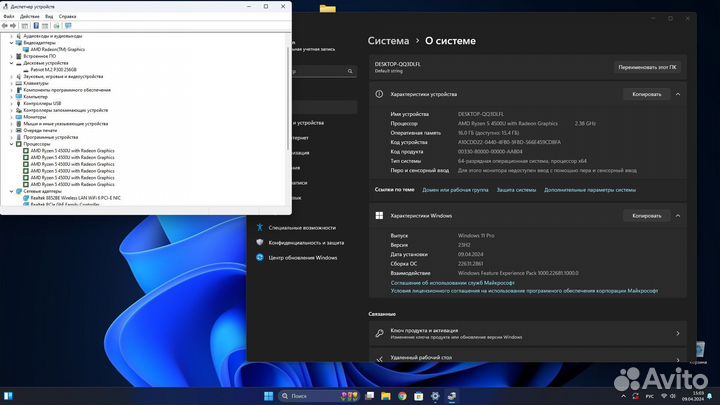This screenshot has height=405, width=720.
Task: Open the Файл menu in Device Manager
Action: pyautogui.click(x=9, y=16)
